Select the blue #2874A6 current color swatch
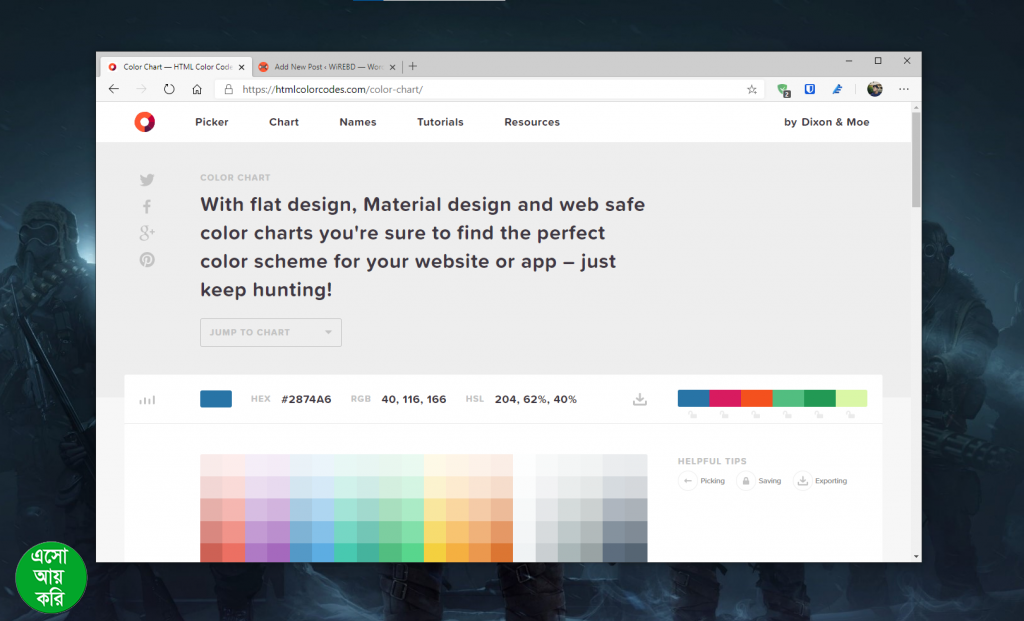This screenshot has width=1024, height=621. point(216,399)
